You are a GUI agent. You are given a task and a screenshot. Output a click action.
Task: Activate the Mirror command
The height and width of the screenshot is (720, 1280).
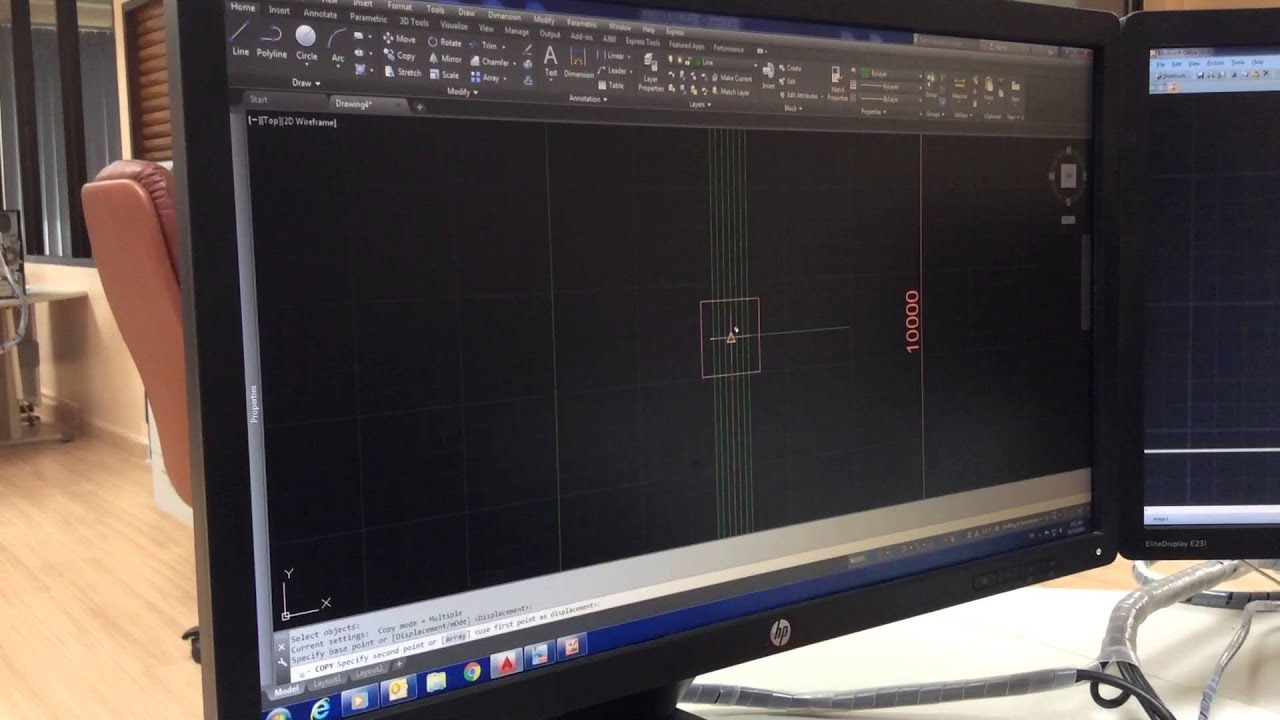pyautogui.click(x=446, y=59)
